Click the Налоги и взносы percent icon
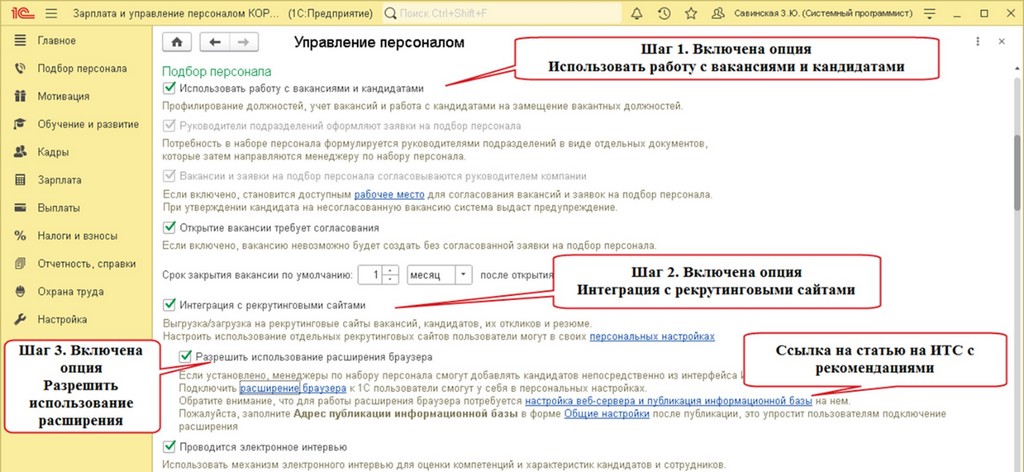 20,236
